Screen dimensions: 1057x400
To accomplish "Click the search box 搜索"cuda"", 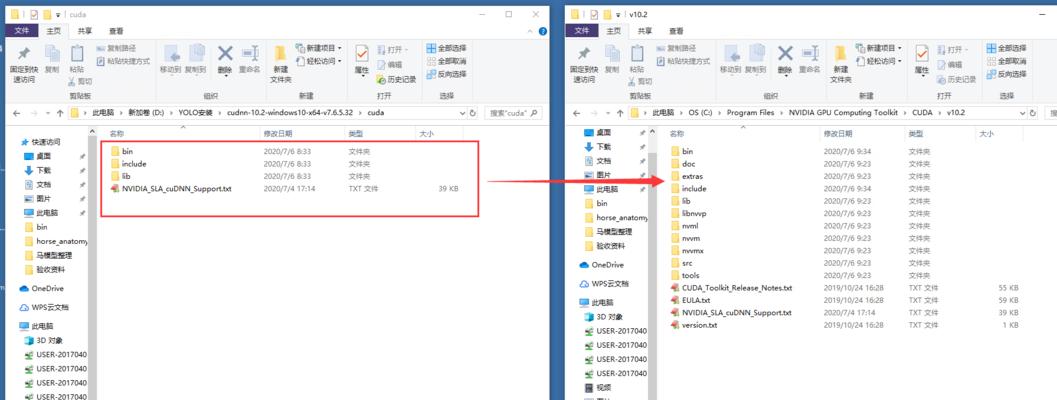I will (513, 113).
